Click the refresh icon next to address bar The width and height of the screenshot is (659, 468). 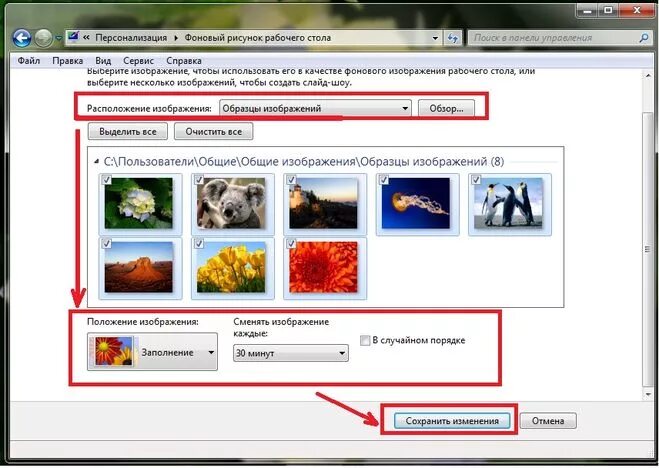[x=453, y=38]
